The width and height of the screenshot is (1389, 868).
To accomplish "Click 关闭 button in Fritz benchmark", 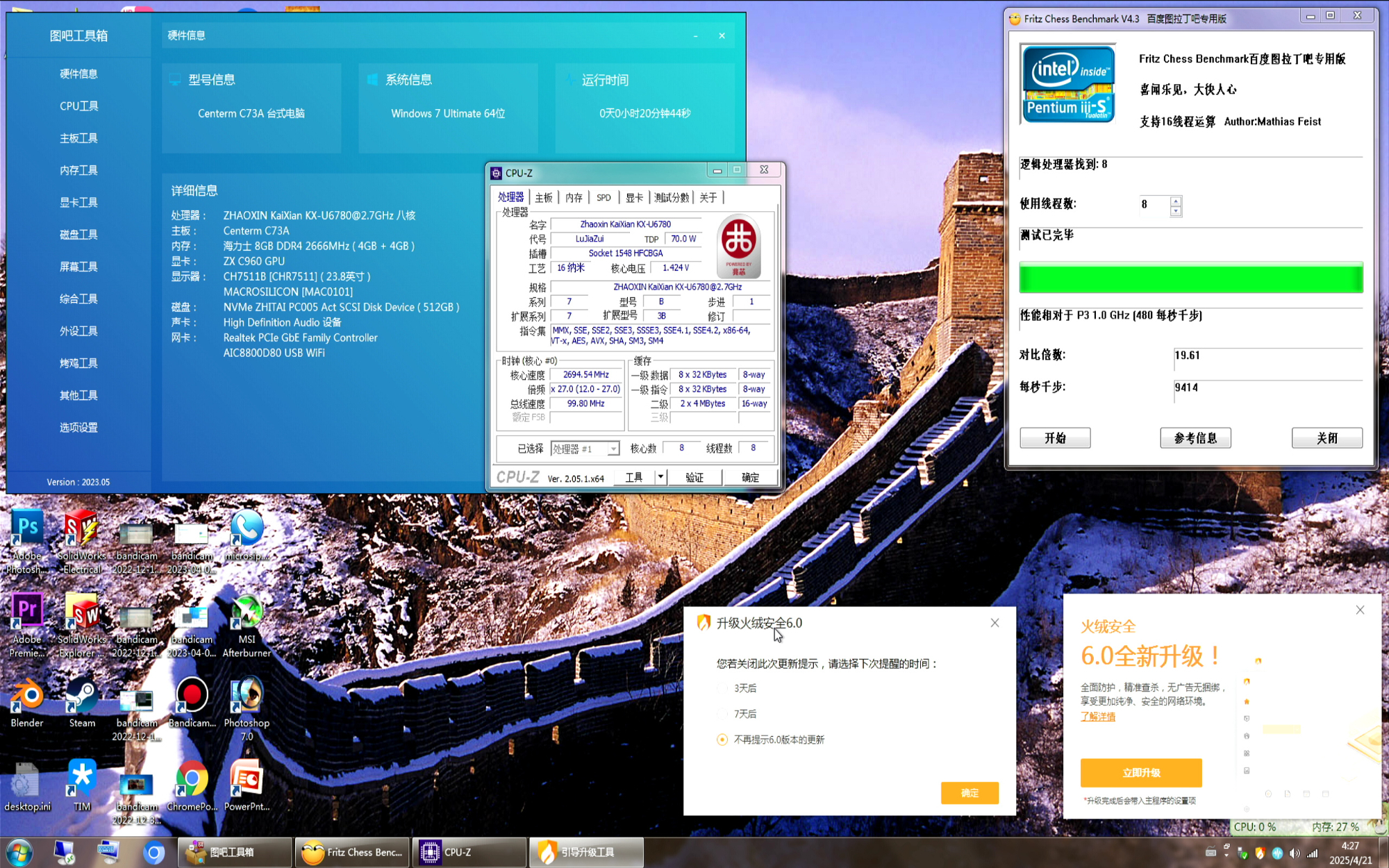I will [1327, 438].
